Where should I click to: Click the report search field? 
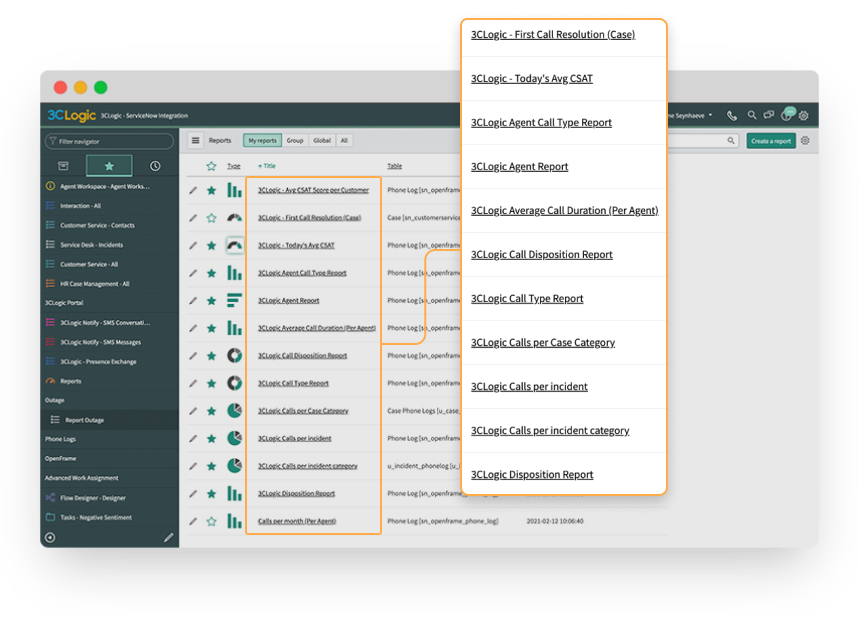703,141
